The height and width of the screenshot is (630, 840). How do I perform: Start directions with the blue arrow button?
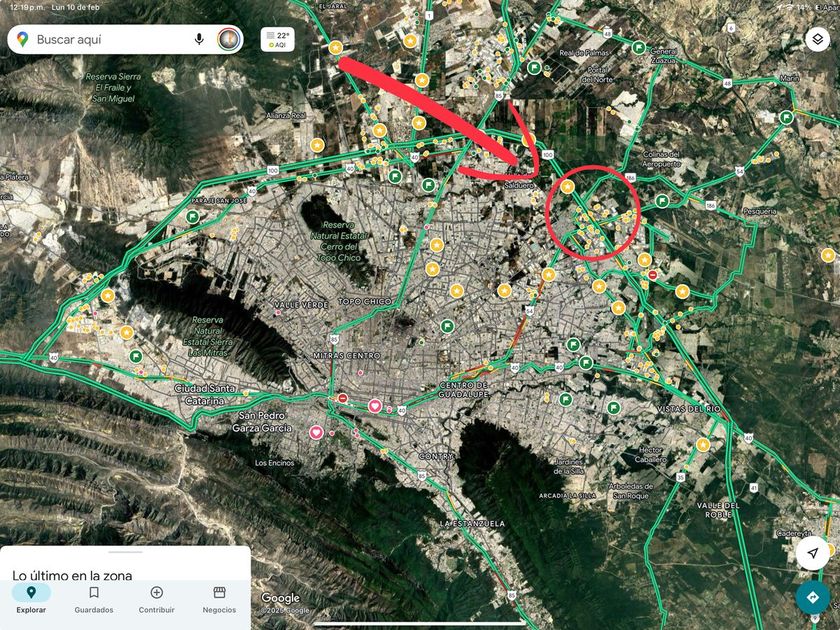coord(813,597)
